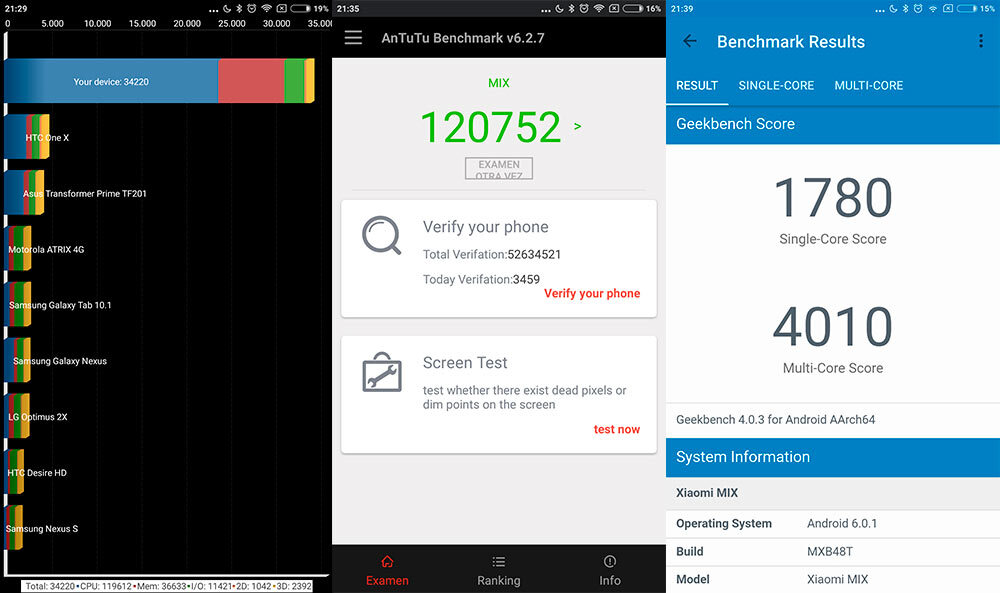Tap the Geekbench Score header
Image resolution: width=1000 pixels, height=593 pixels.
(833, 124)
